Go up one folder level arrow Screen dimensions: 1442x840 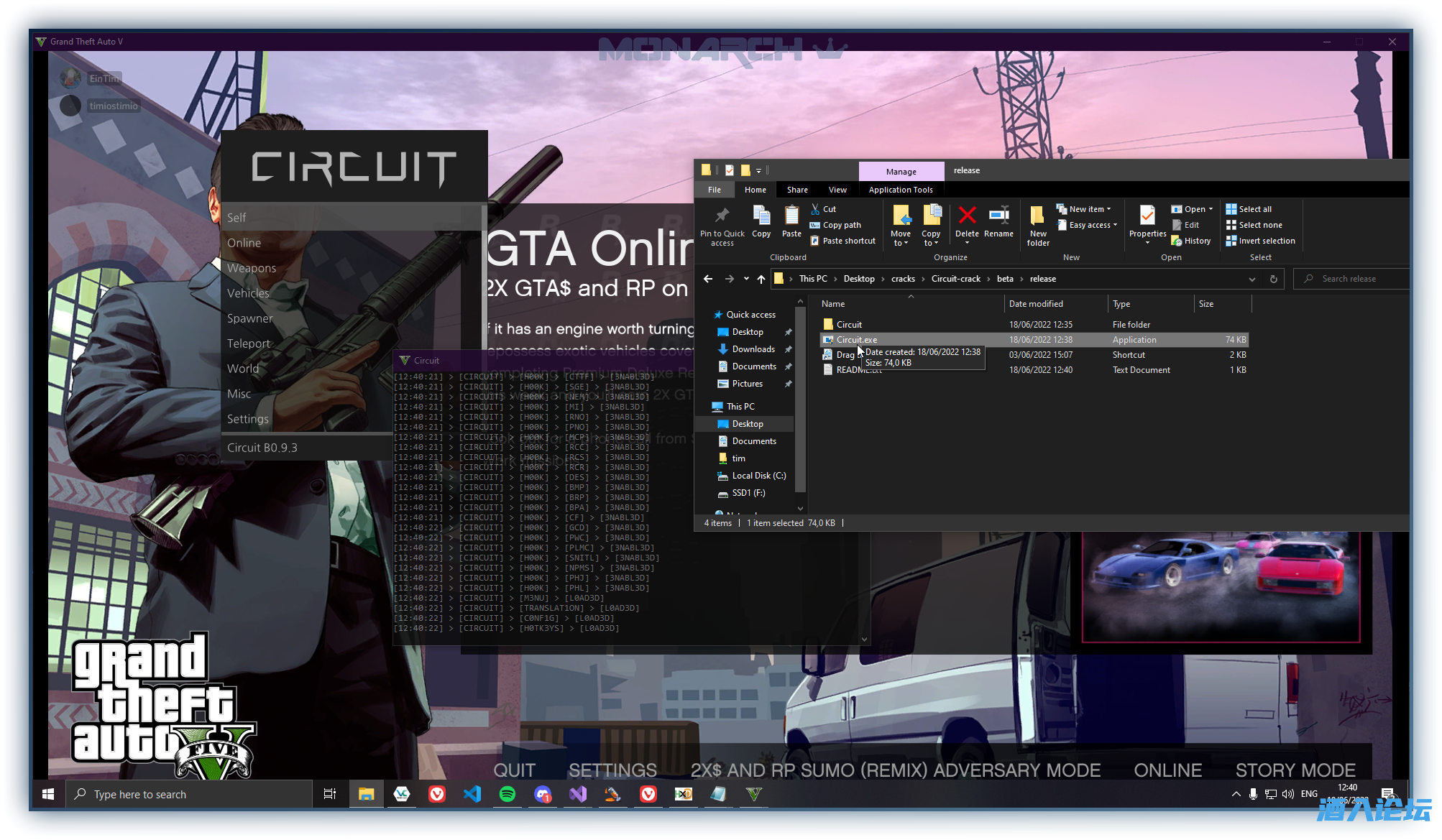click(x=761, y=279)
